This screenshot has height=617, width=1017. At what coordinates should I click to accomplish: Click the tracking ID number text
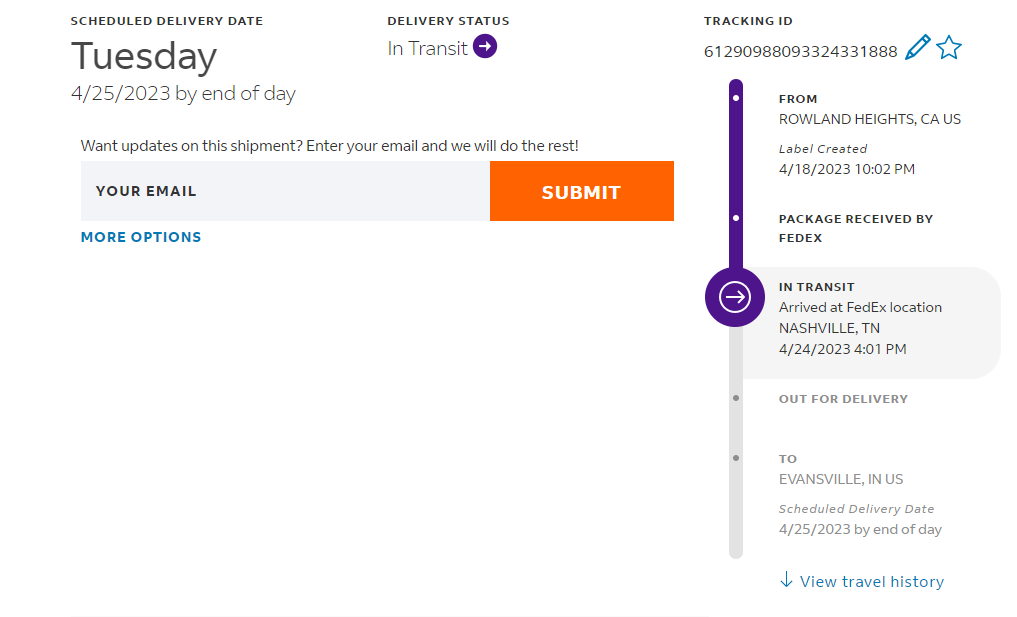point(800,52)
